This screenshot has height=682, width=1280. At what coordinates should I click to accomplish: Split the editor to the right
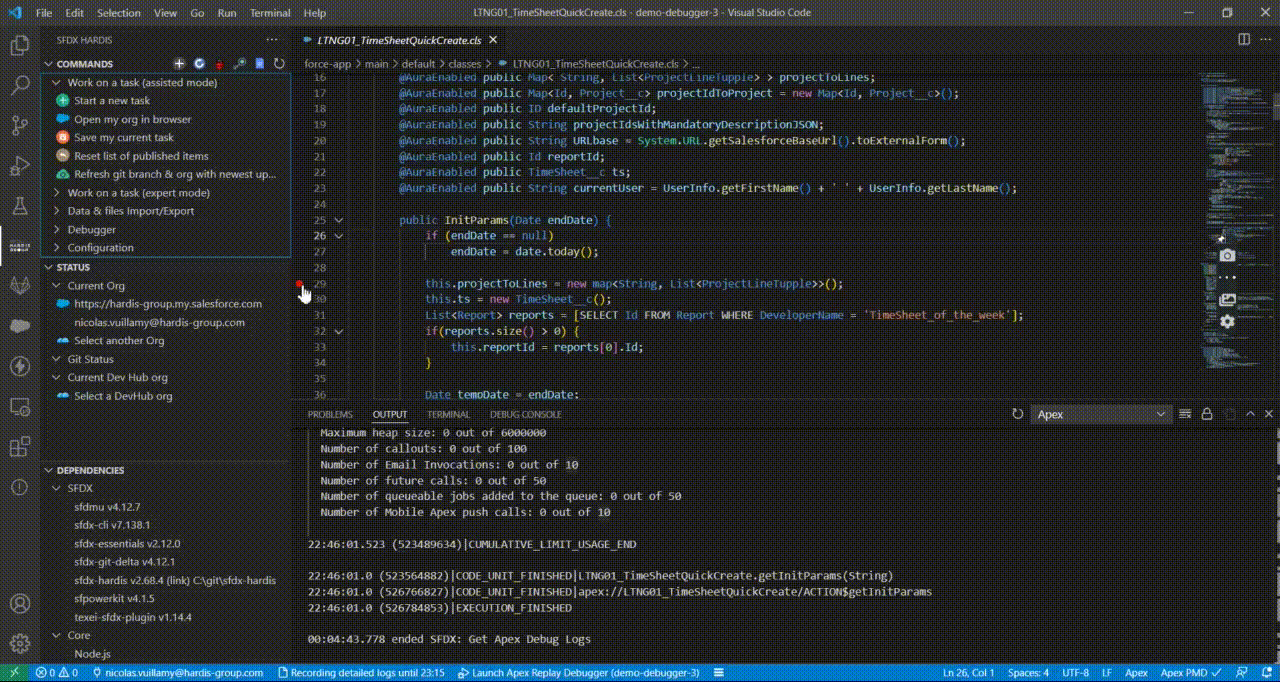pyautogui.click(x=1244, y=40)
